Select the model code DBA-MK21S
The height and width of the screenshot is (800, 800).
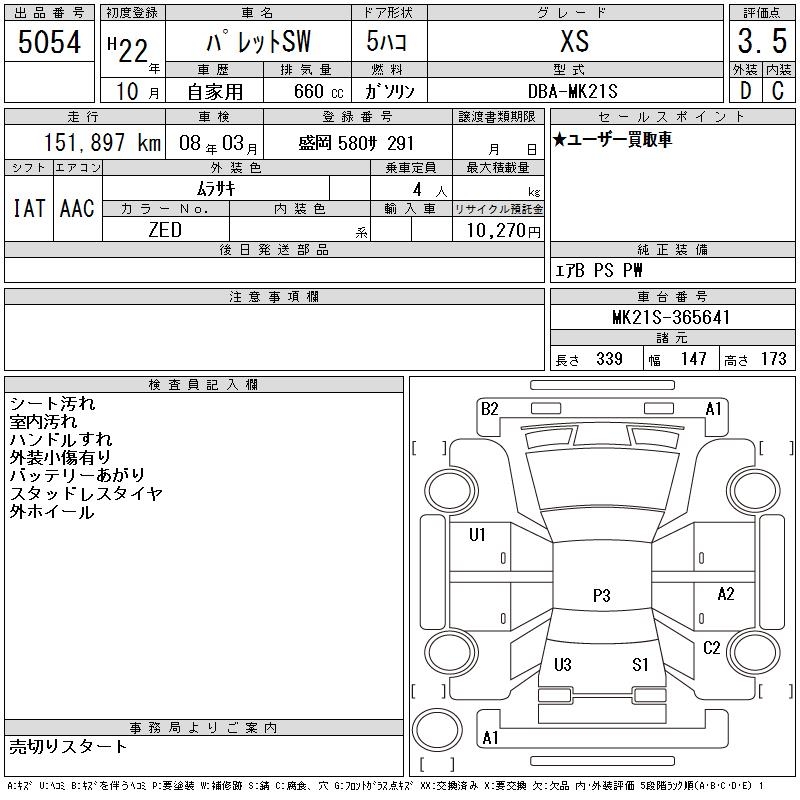point(572,90)
